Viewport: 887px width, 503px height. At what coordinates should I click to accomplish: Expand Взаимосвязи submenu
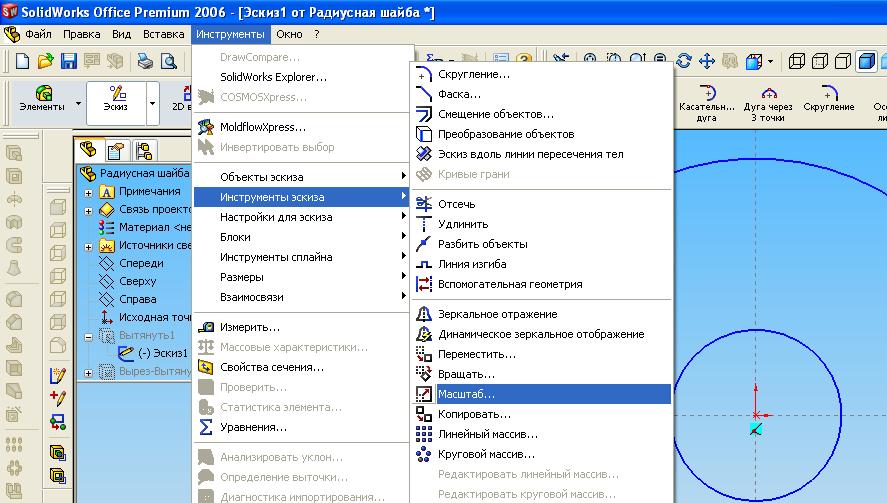pos(301,297)
